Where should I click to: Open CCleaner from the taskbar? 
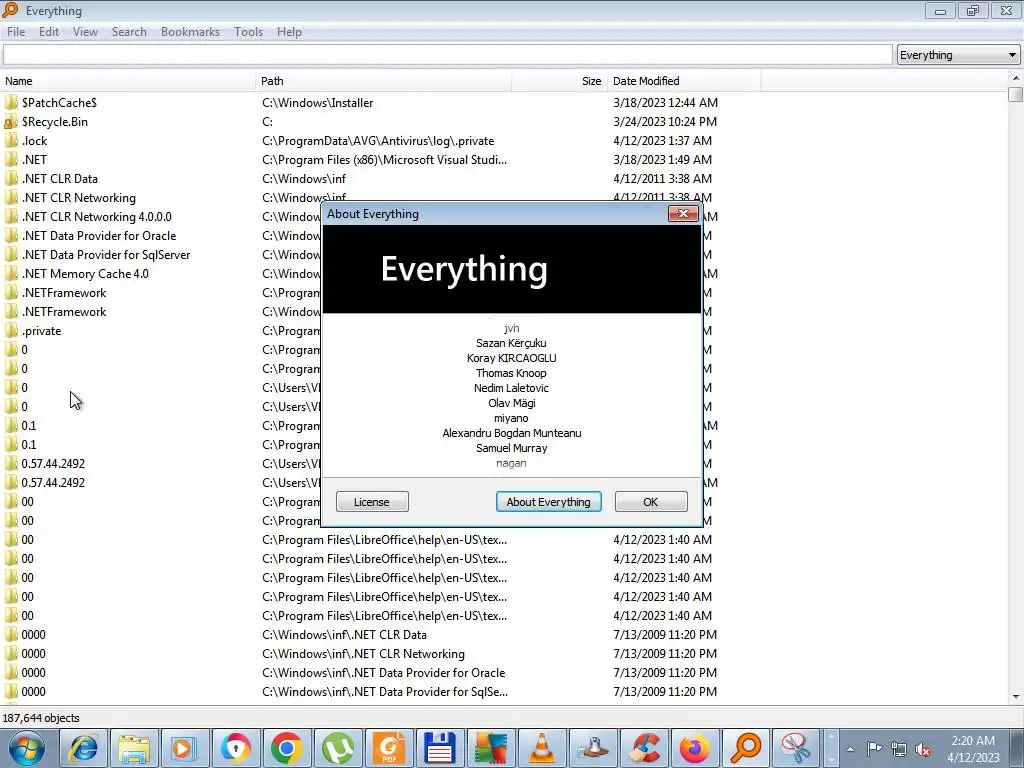tap(643, 748)
